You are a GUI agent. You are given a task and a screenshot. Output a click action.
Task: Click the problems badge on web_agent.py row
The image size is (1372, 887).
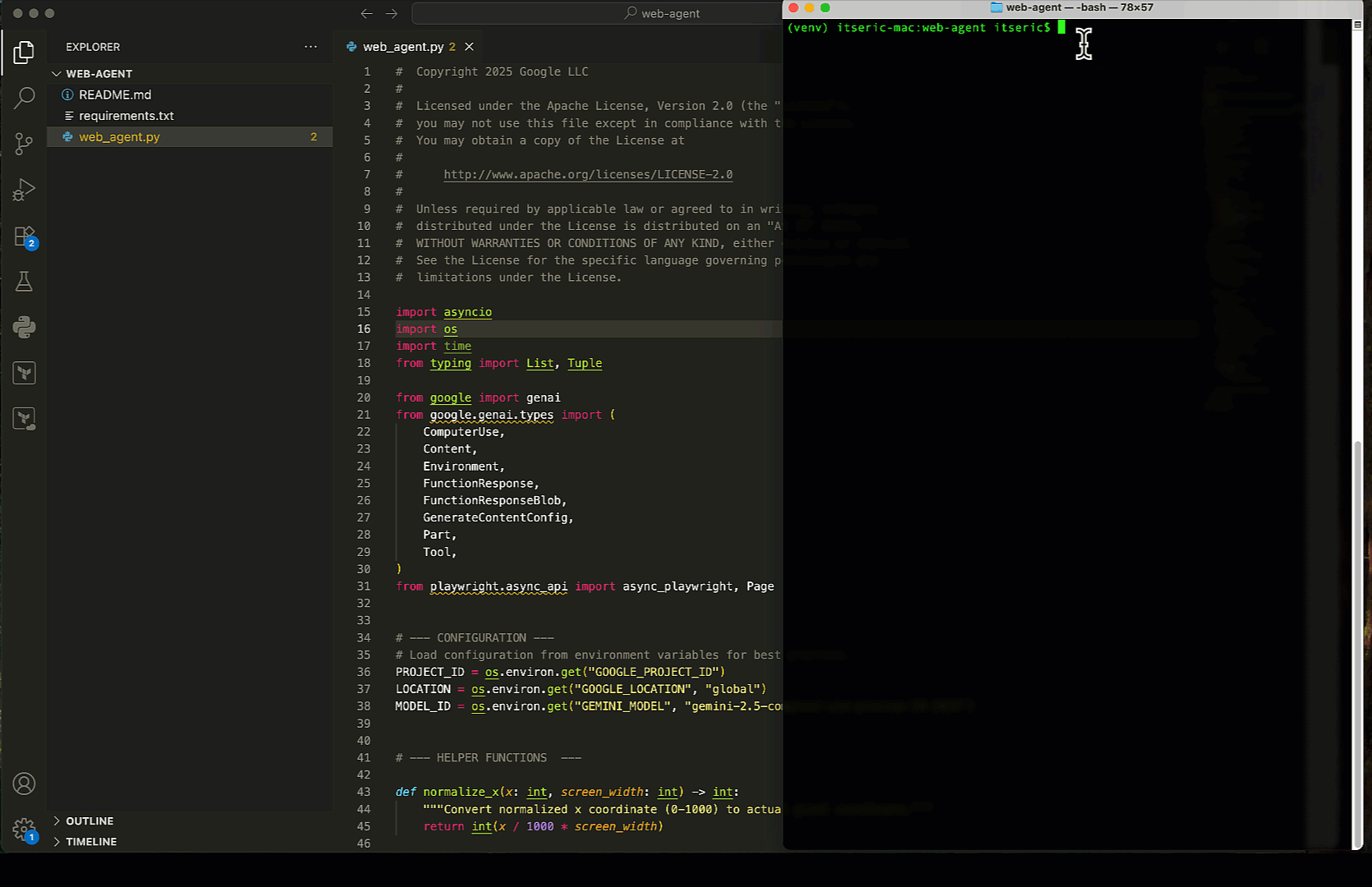click(x=314, y=137)
